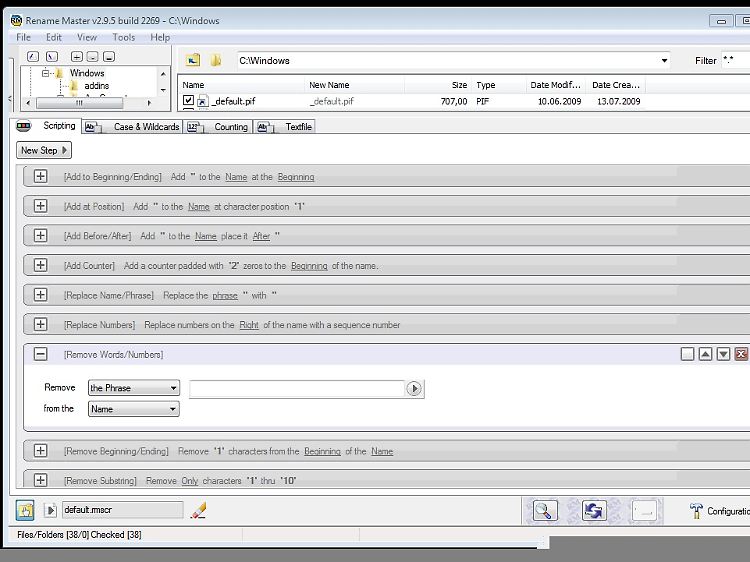Screen dimensions: 750x562
Task: Open the Tools menu
Action: [x=124, y=37]
